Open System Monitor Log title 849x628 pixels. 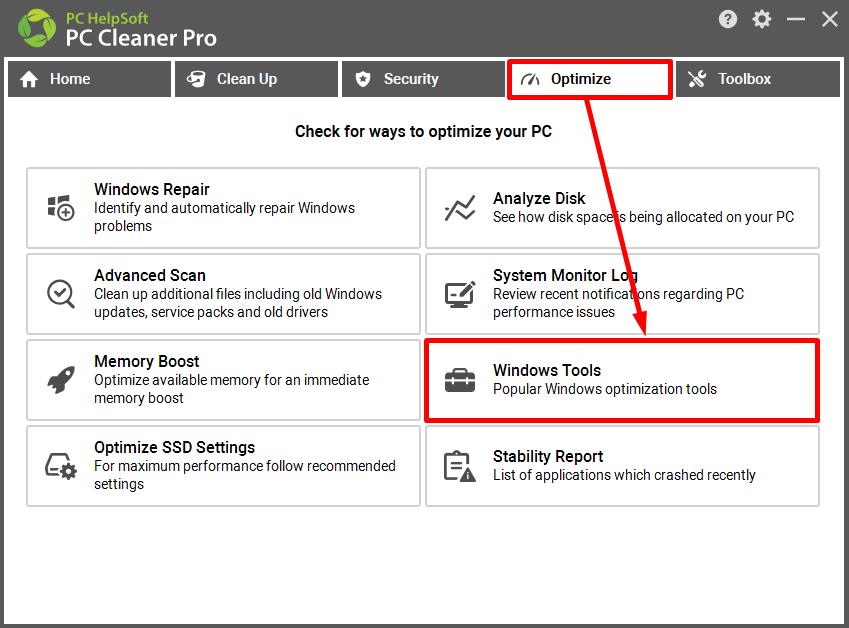tap(565, 276)
